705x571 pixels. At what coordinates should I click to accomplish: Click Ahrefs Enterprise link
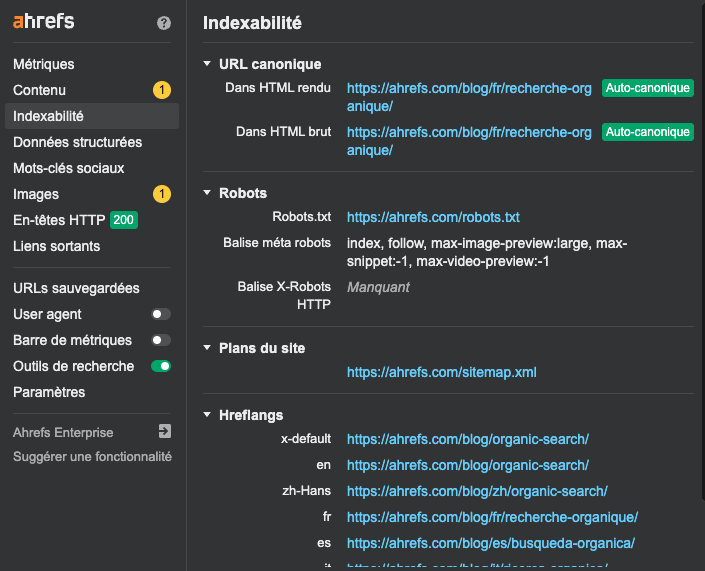click(63, 433)
